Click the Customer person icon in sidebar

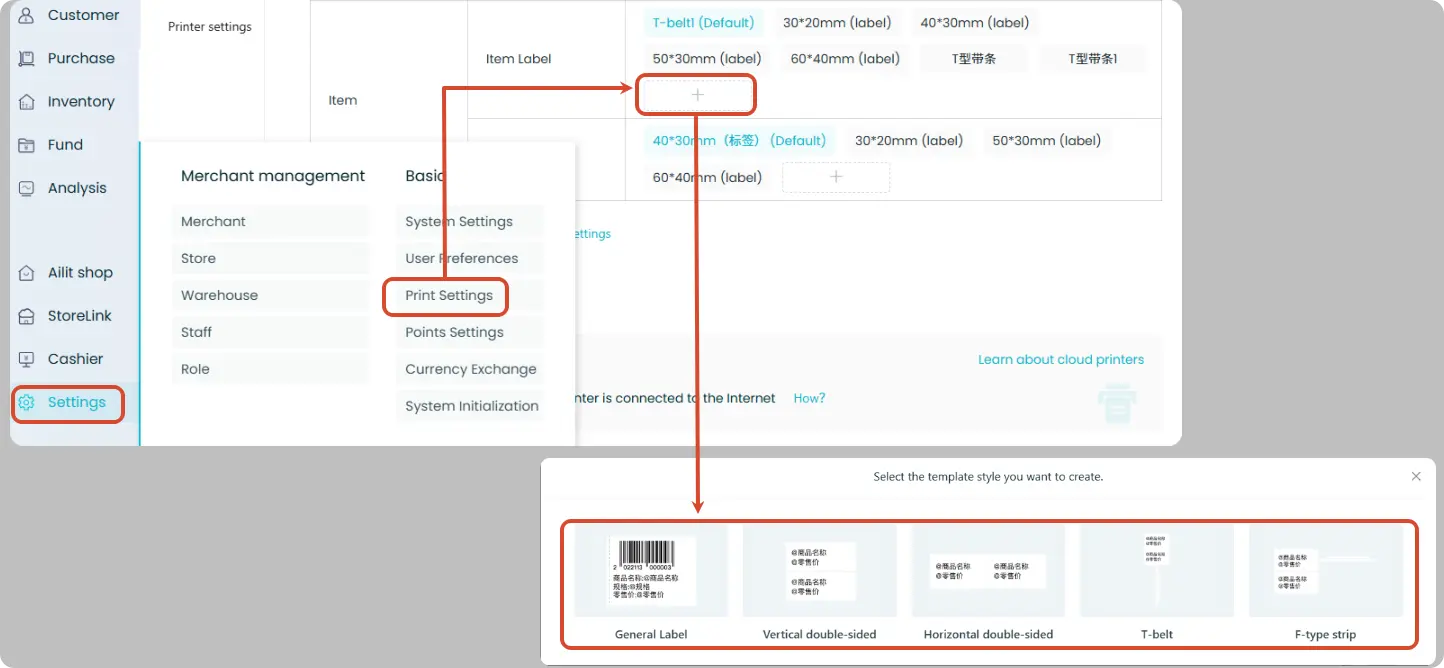tap(27, 15)
